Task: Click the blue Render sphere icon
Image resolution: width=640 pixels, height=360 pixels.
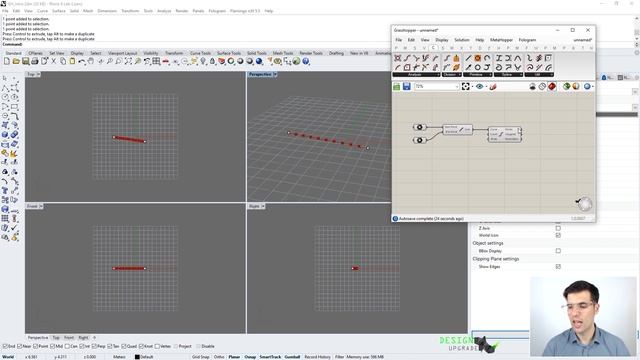Action: tap(259, 61)
